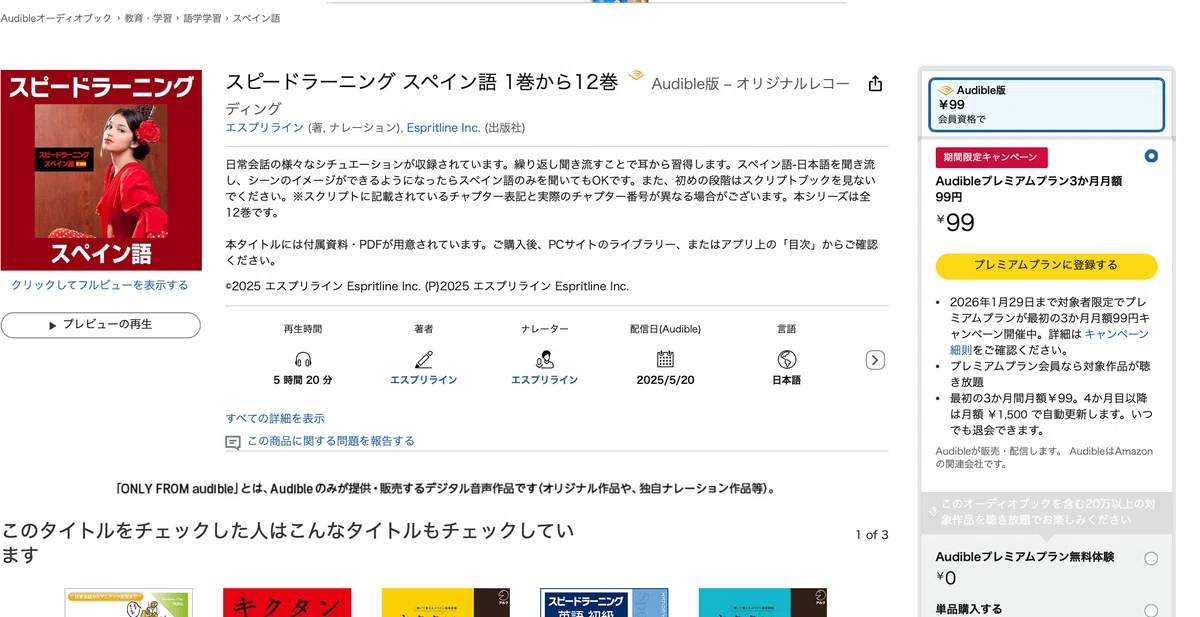The height and width of the screenshot is (617, 1200).
Task: Open the キャンペーン細則 link
Action: [1050, 342]
